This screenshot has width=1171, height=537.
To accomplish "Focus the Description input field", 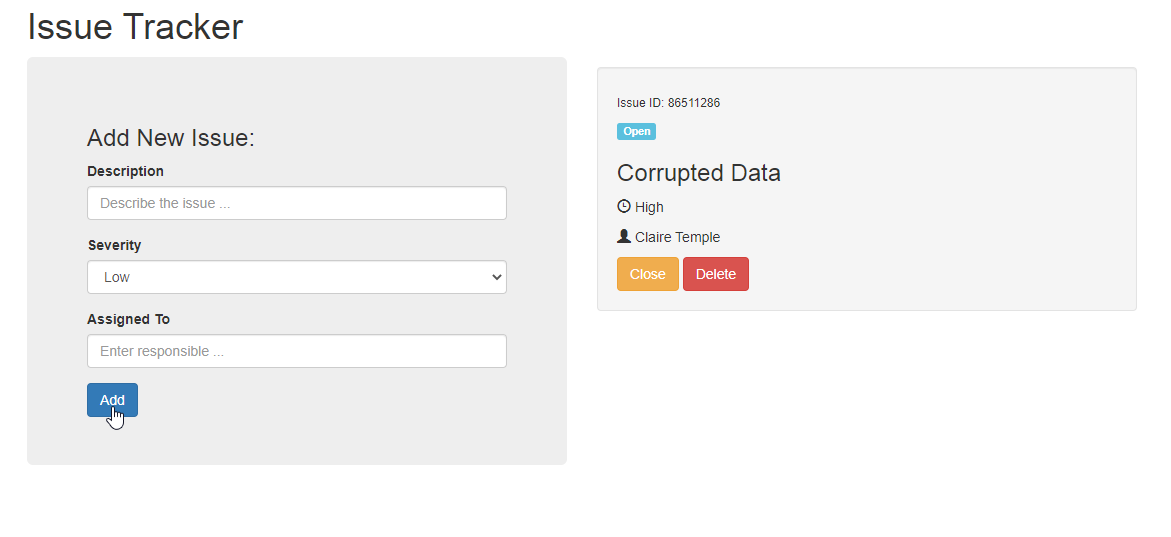I will click(x=296, y=203).
